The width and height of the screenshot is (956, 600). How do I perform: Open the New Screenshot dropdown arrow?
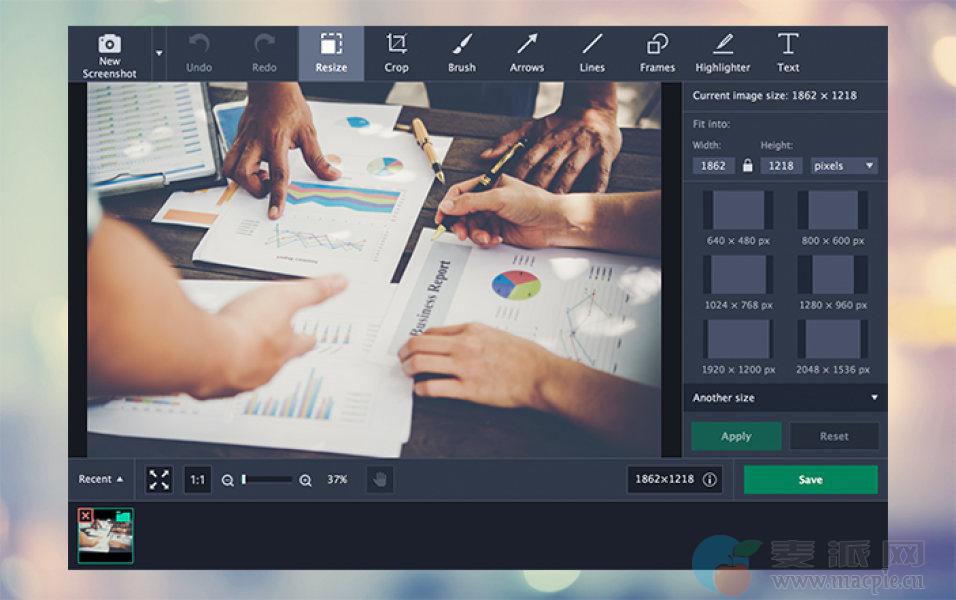click(x=158, y=53)
